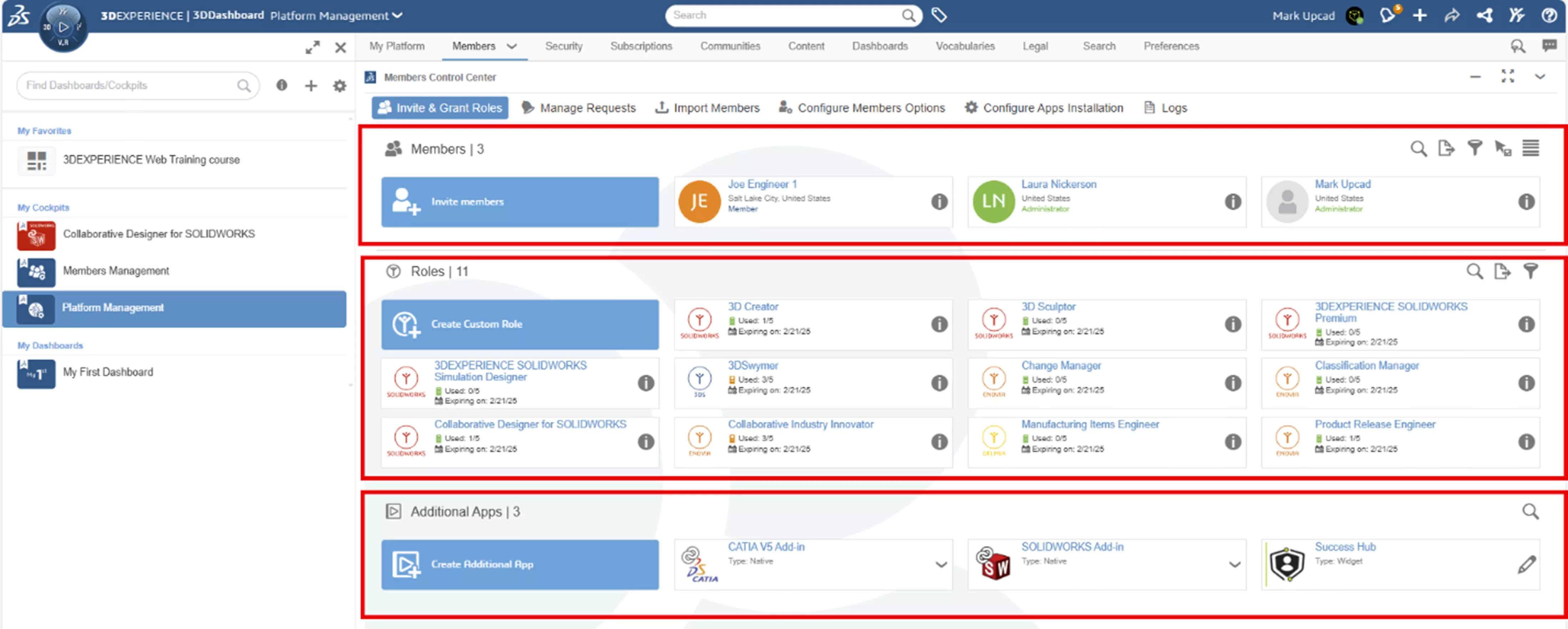Screen dimensions: 1568x629
Task: Switch to My Platform tab
Action: [x=397, y=46]
